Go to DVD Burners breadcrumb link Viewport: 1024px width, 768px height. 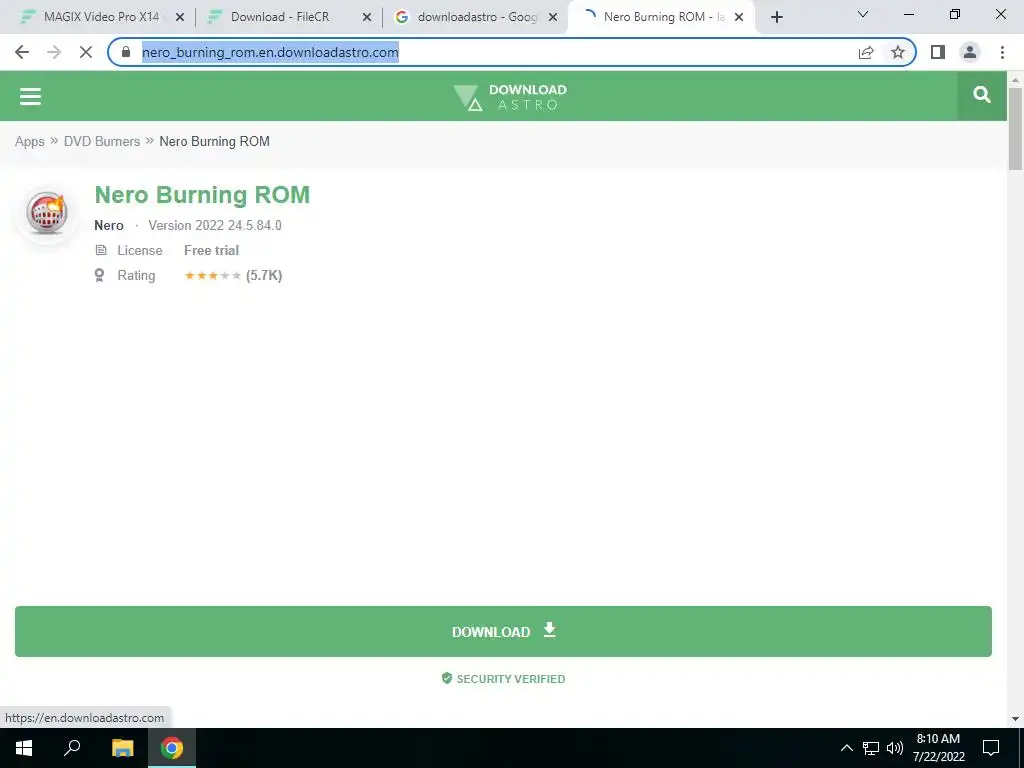(x=102, y=142)
